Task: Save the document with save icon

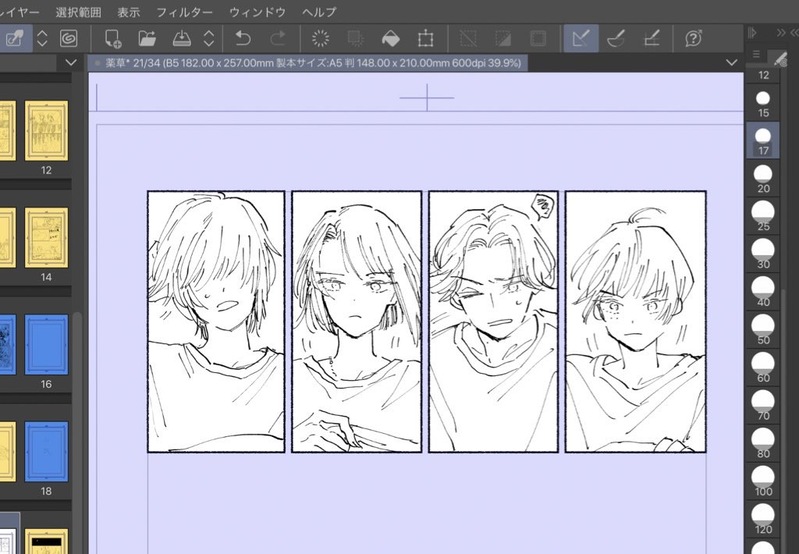Action: point(181,38)
